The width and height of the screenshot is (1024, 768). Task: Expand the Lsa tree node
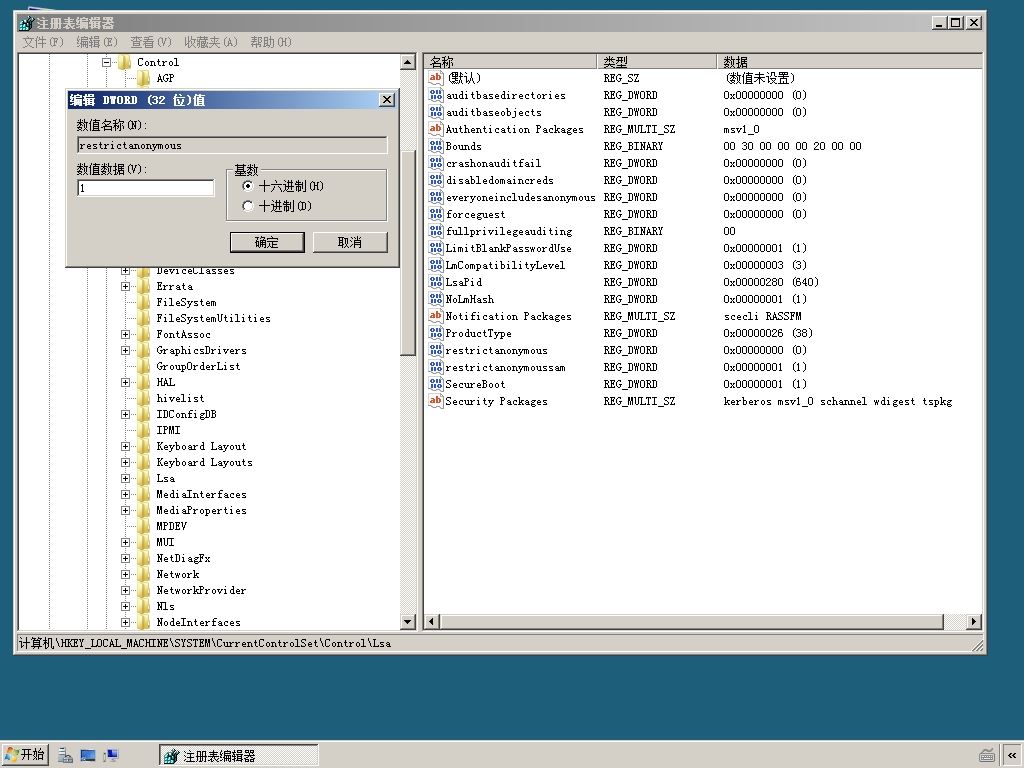[125, 479]
